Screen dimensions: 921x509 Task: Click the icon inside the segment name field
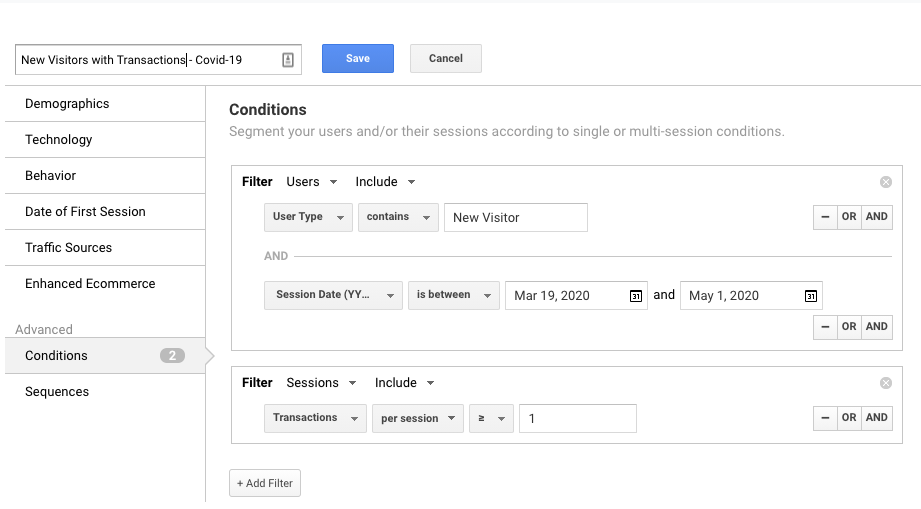pos(288,60)
